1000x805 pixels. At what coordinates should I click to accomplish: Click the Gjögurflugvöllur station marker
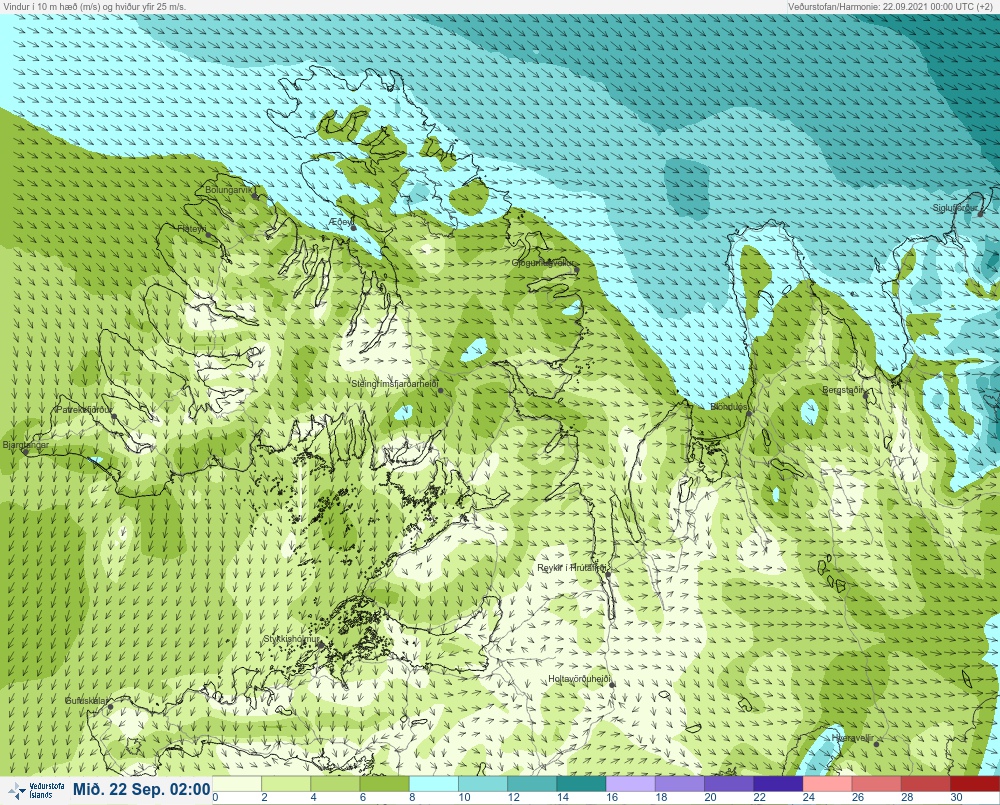(577, 270)
